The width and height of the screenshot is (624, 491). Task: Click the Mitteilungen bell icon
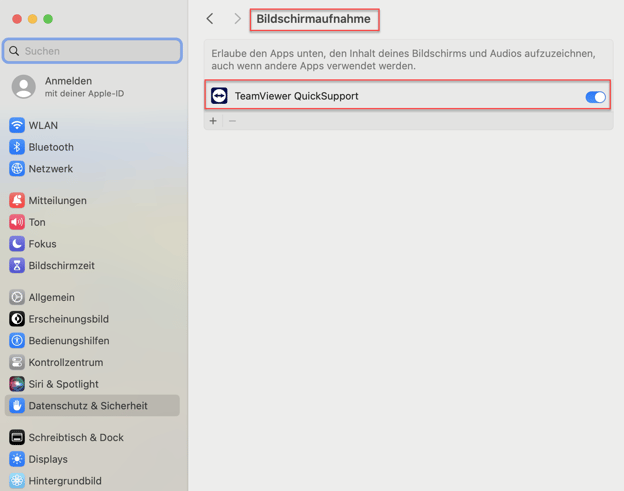click(x=17, y=200)
